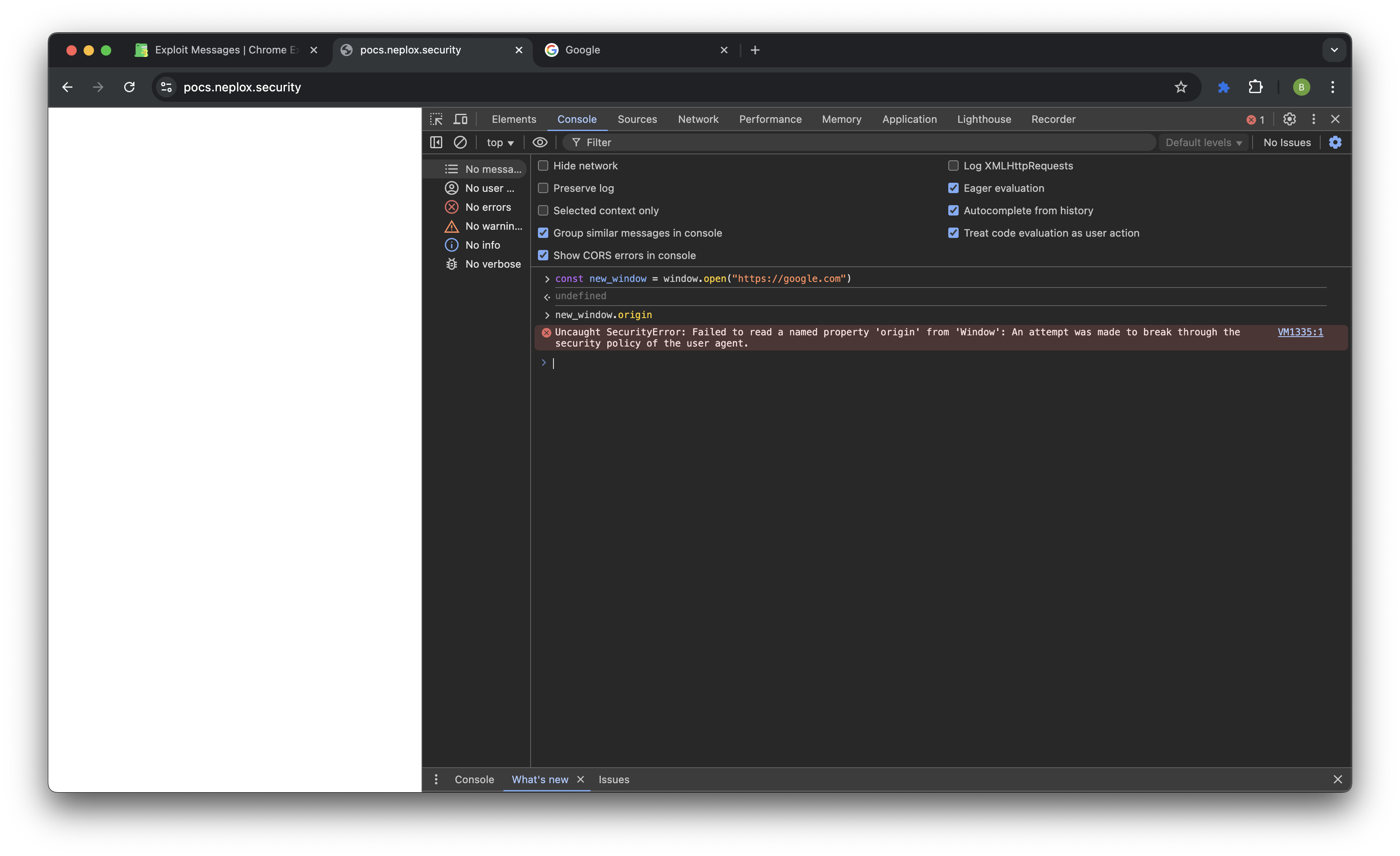Click the blue puzzle extension icon
Image resolution: width=1400 pixels, height=856 pixels.
[x=1223, y=87]
